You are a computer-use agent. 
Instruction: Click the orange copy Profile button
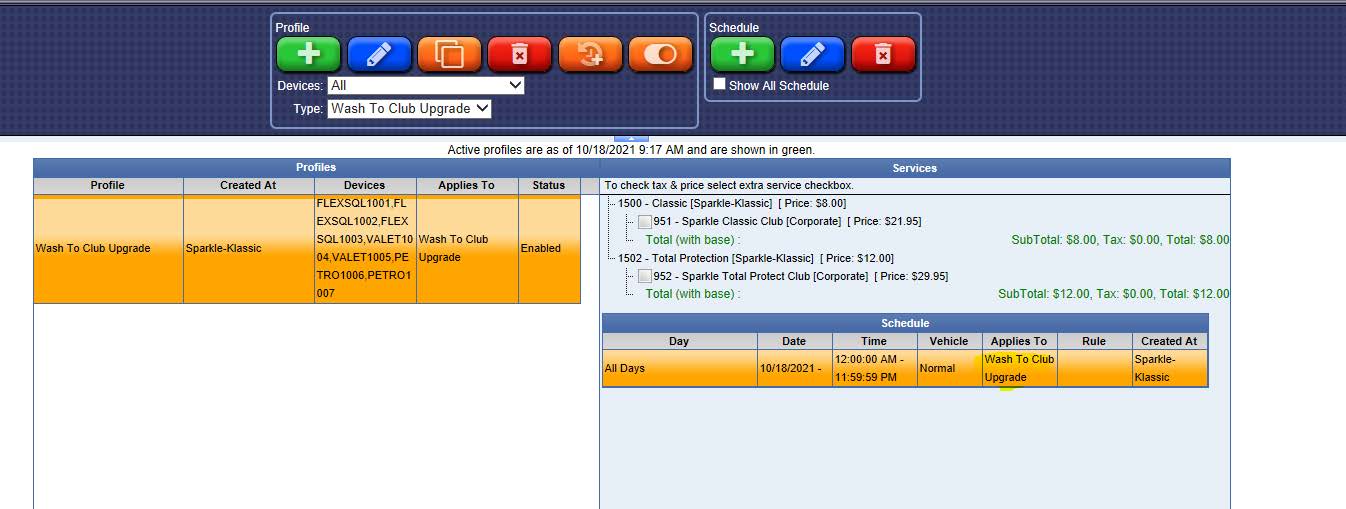coord(449,54)
